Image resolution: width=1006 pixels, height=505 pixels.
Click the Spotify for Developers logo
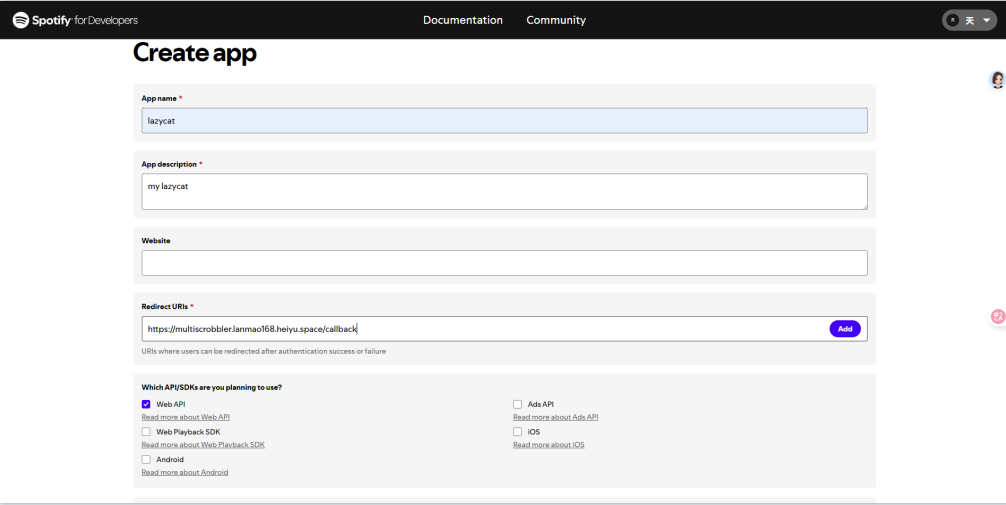pyautogui.click(x=75, y=20)
